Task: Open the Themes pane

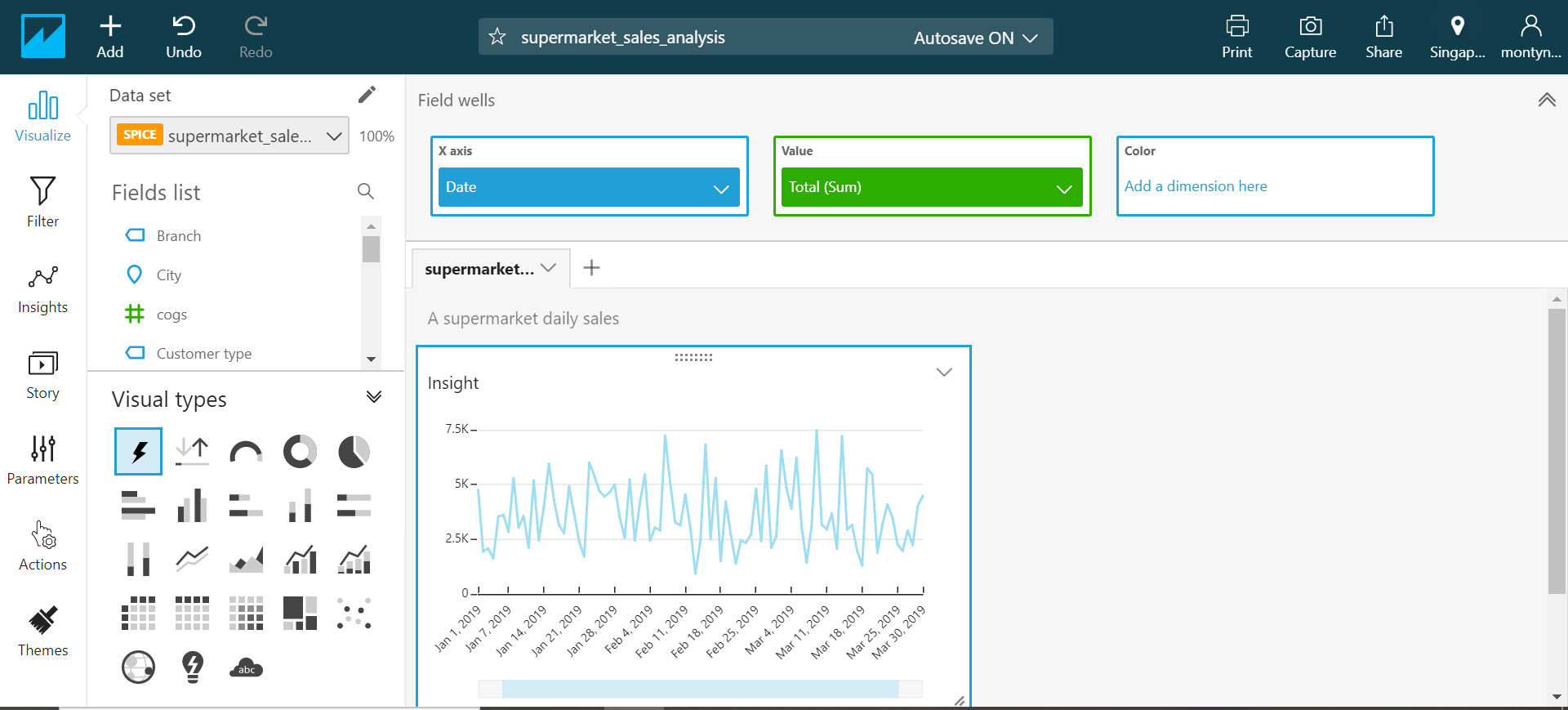Action: 42,631
